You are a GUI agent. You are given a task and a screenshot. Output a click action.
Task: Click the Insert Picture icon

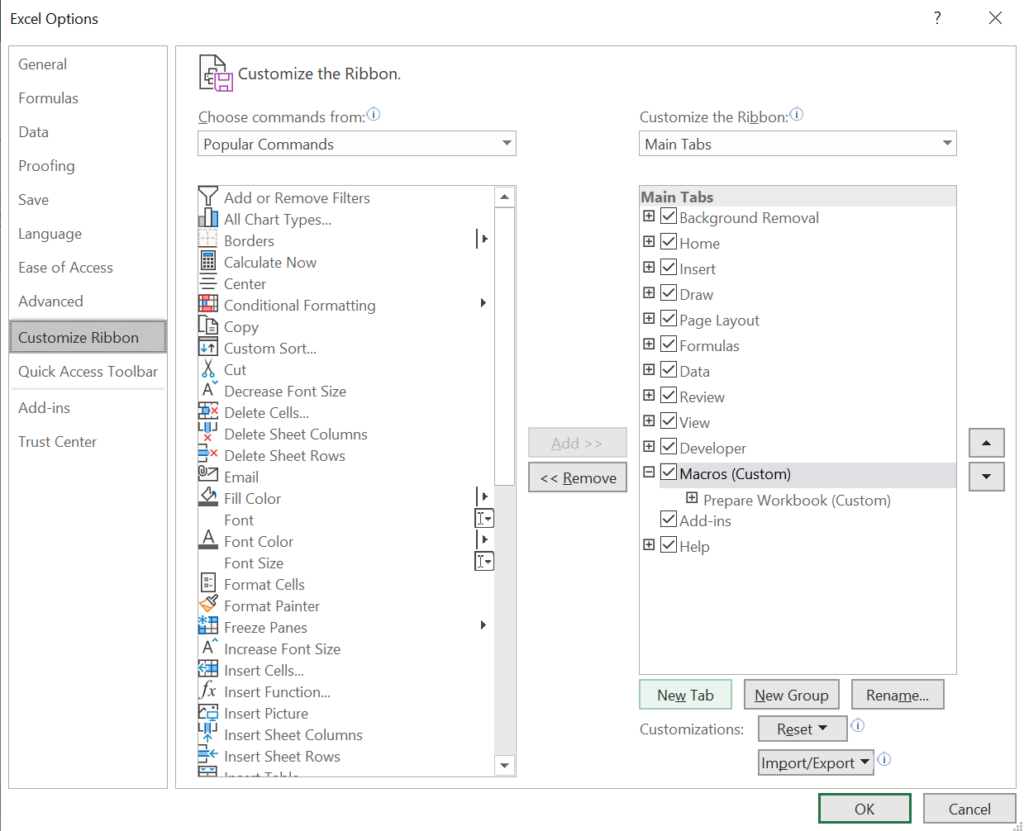tap(208, 713)
